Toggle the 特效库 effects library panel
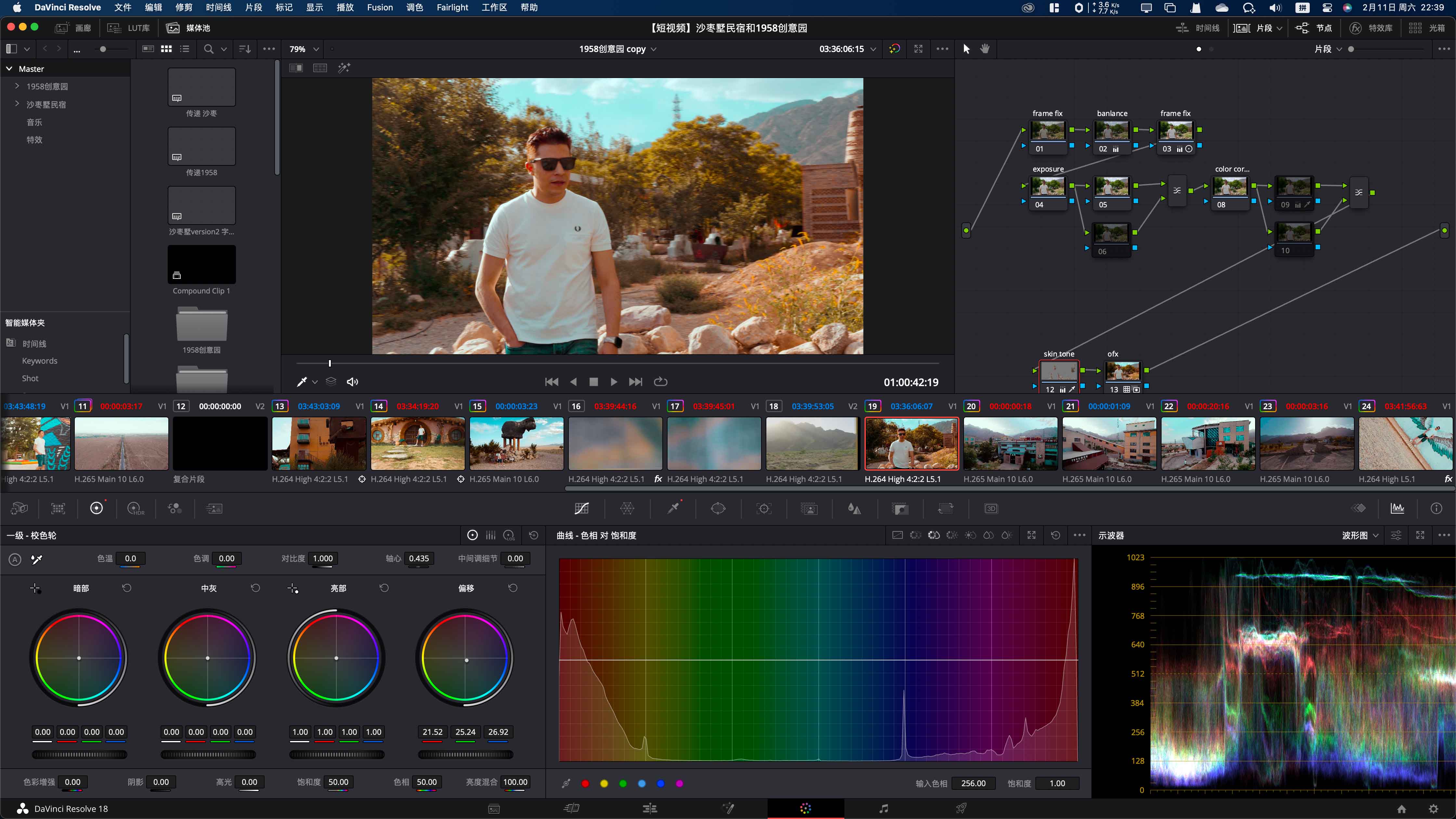 pyautogui.click(x=1371, y=28)
